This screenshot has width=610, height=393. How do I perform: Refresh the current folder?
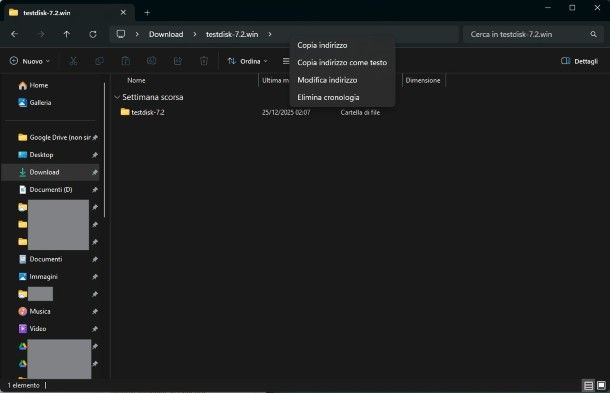[93, 34]
